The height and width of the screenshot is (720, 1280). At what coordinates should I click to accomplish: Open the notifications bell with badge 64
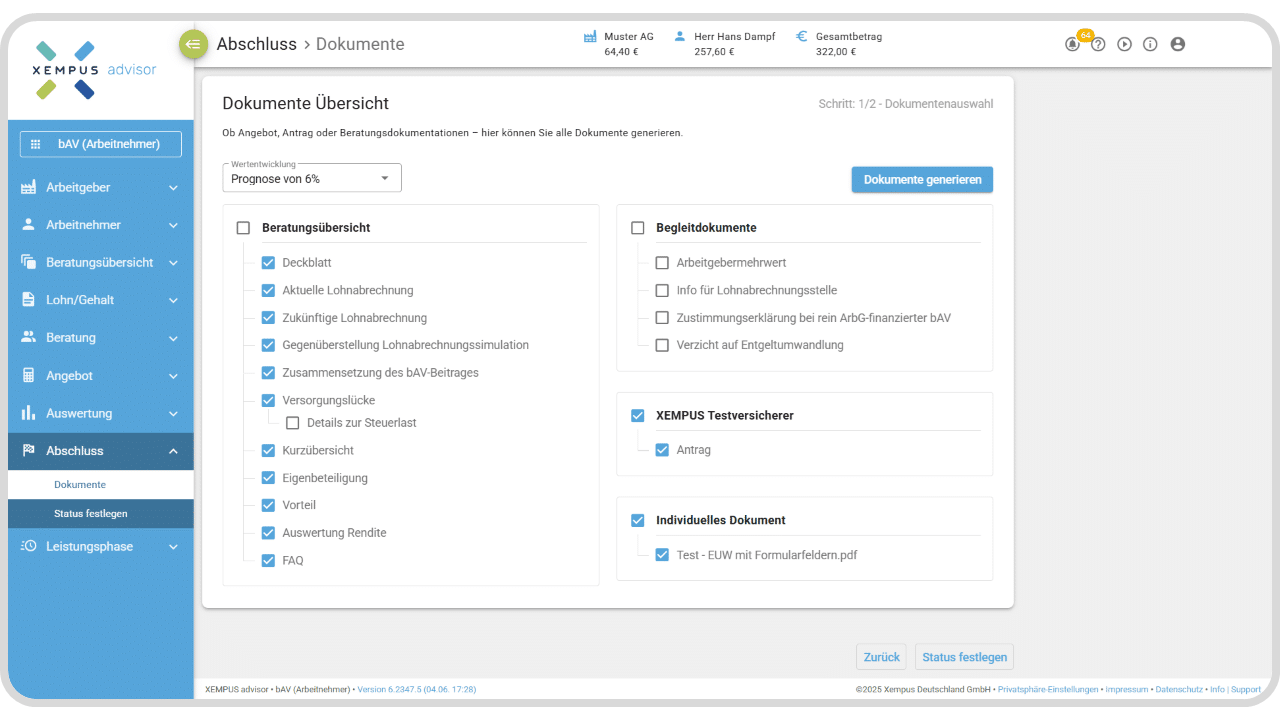tap(1072, 44)
